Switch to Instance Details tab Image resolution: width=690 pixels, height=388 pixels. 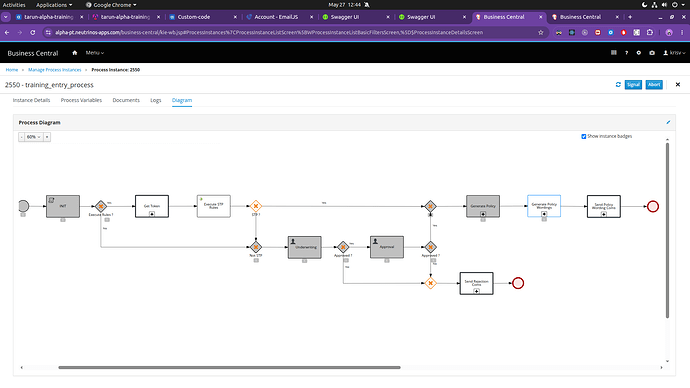(x=31, y=100)
